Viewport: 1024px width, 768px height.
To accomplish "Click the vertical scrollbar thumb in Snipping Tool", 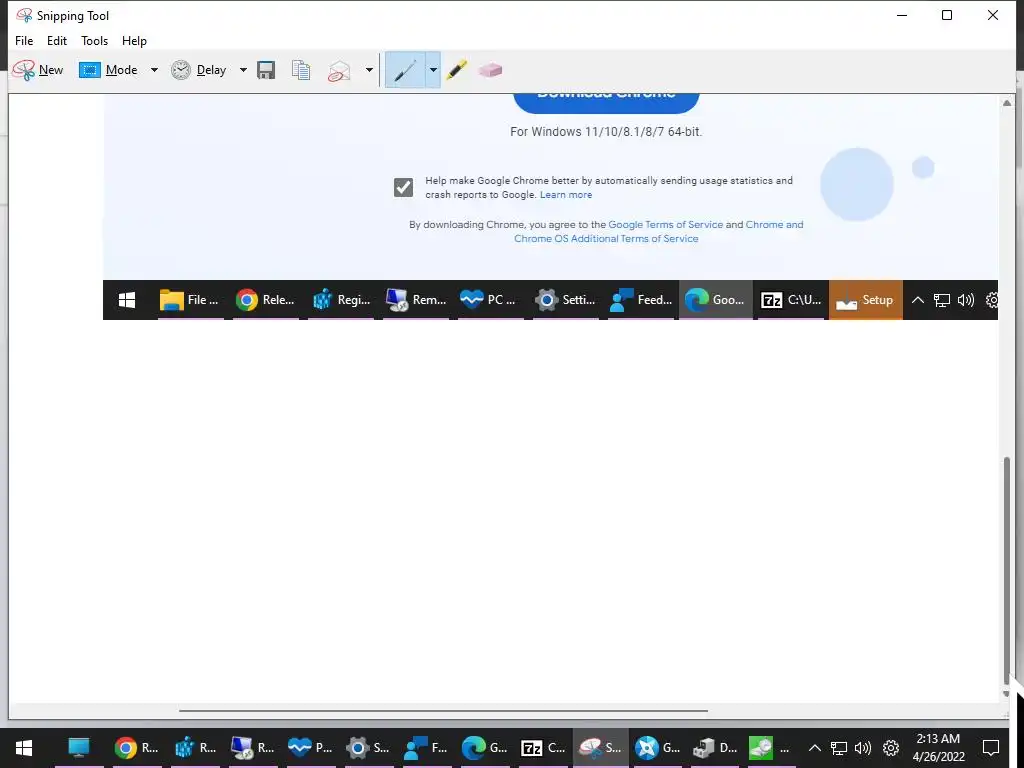I will [x=1006, y=569].
